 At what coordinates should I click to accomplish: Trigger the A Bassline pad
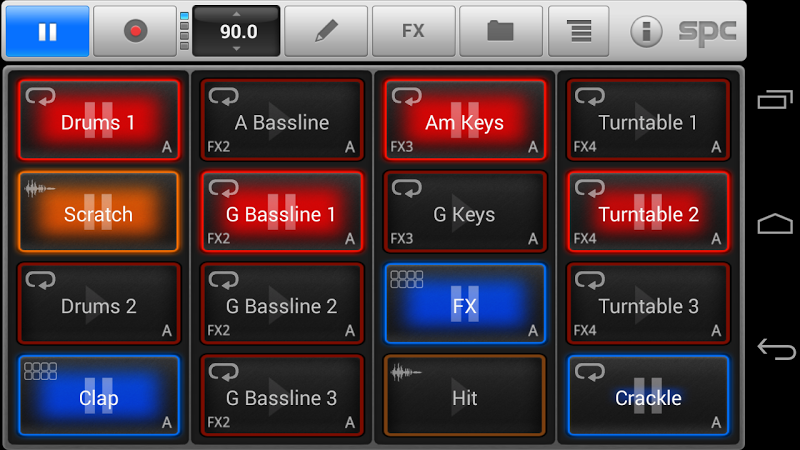point(282,120)
